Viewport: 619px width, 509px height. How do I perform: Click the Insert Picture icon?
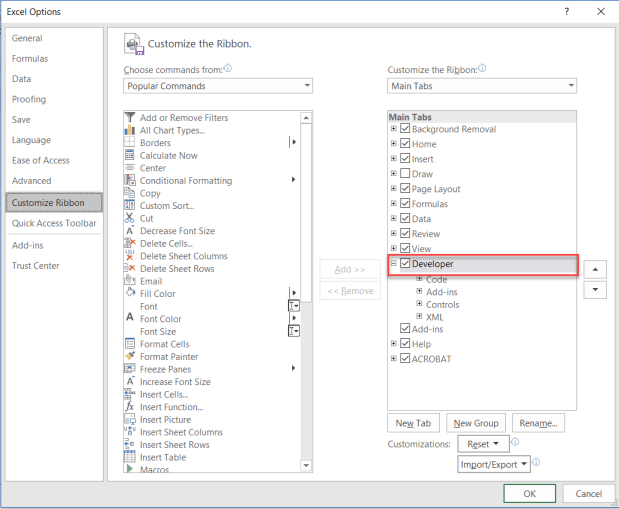130,420
